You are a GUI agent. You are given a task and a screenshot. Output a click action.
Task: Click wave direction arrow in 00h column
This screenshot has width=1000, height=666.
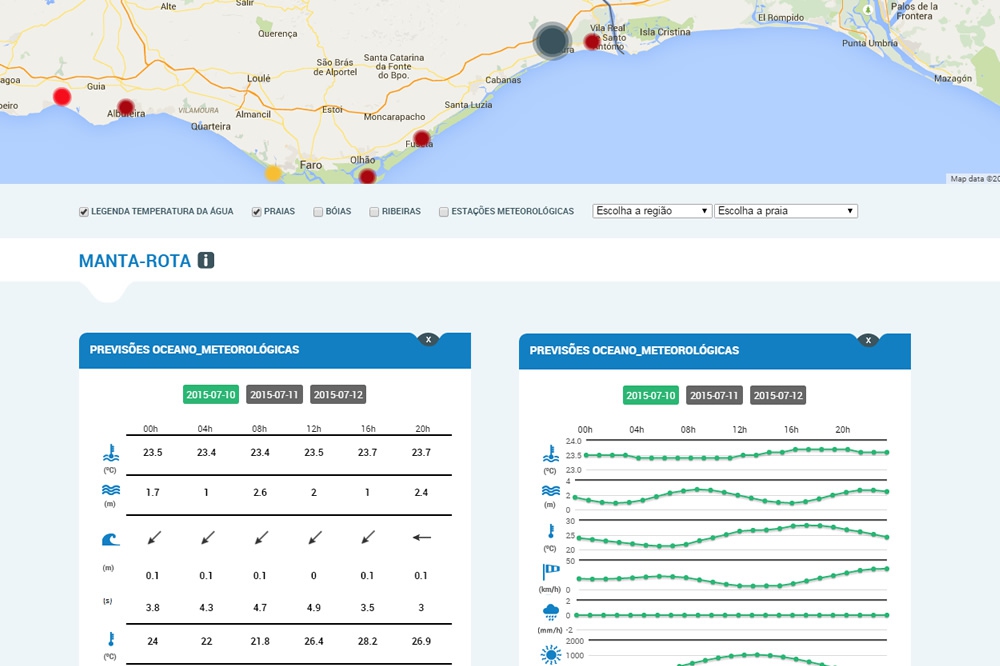[154, 538]
